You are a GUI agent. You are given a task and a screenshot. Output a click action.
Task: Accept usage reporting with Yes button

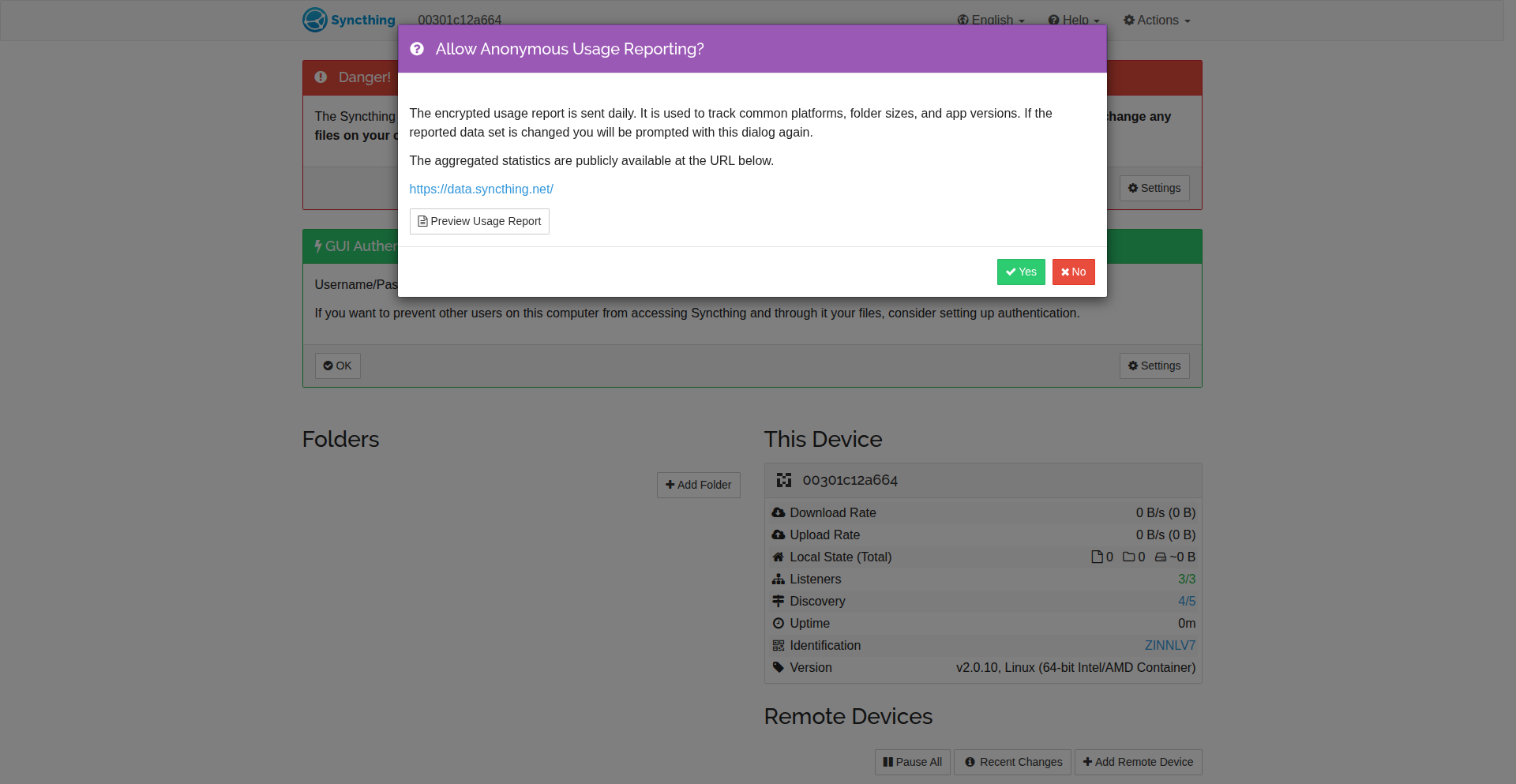click(1021, 272)
